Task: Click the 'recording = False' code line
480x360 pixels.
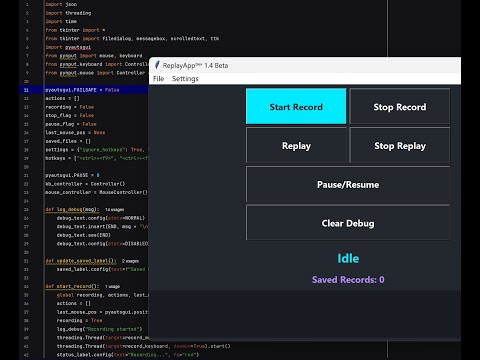Action: coord(70,107)
